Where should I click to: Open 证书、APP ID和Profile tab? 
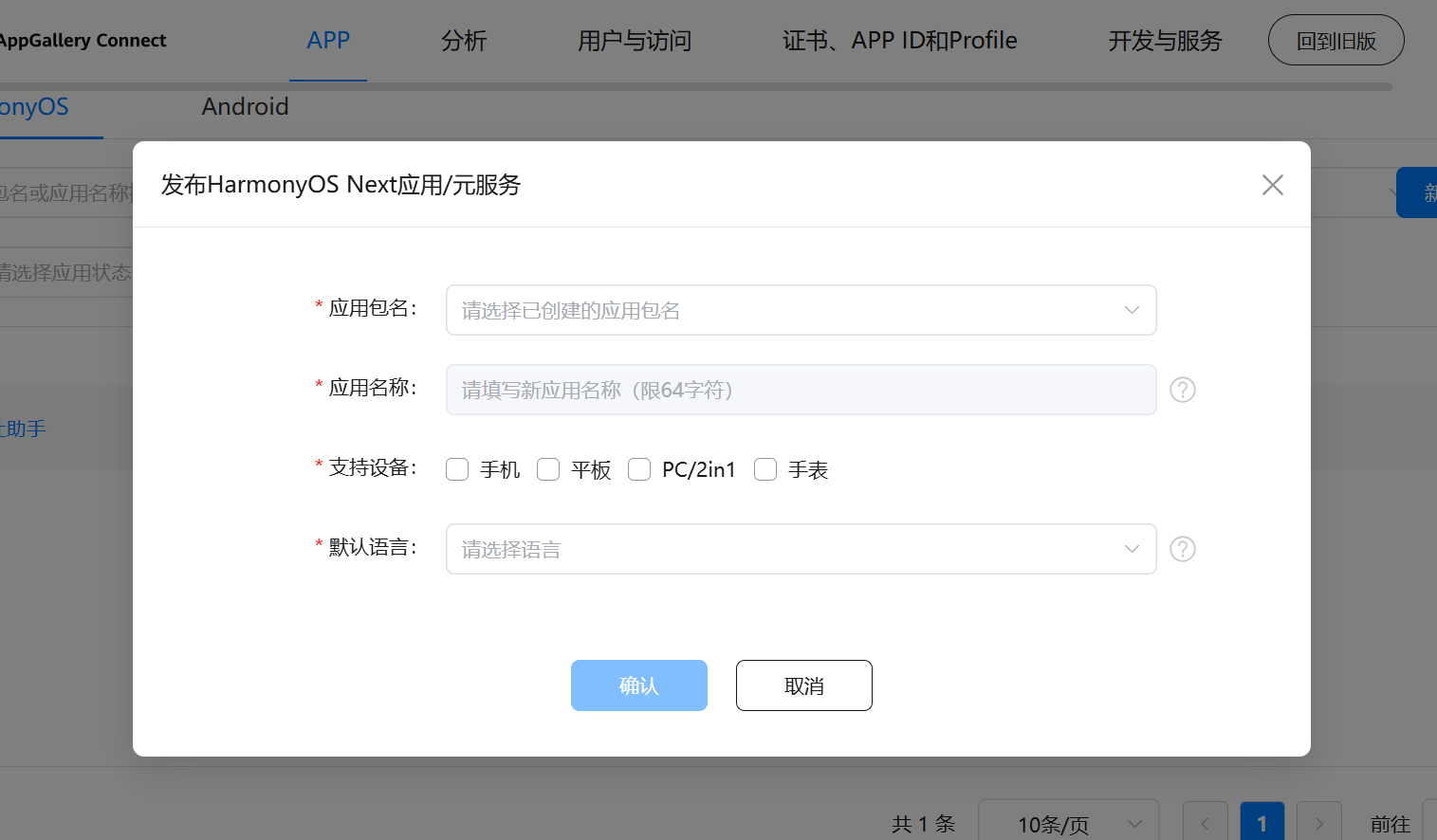click(899, 41)
